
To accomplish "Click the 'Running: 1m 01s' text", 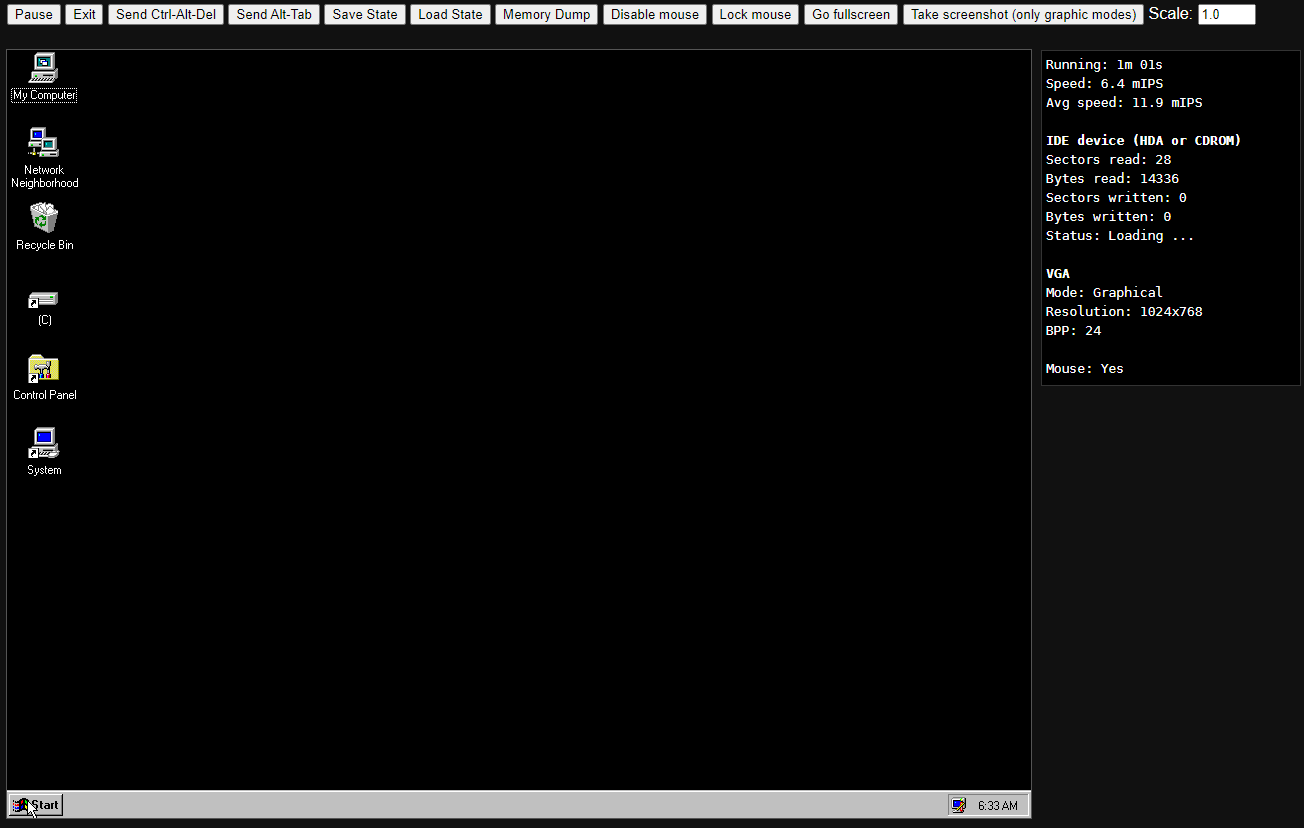I will (x=1104, y=65).
